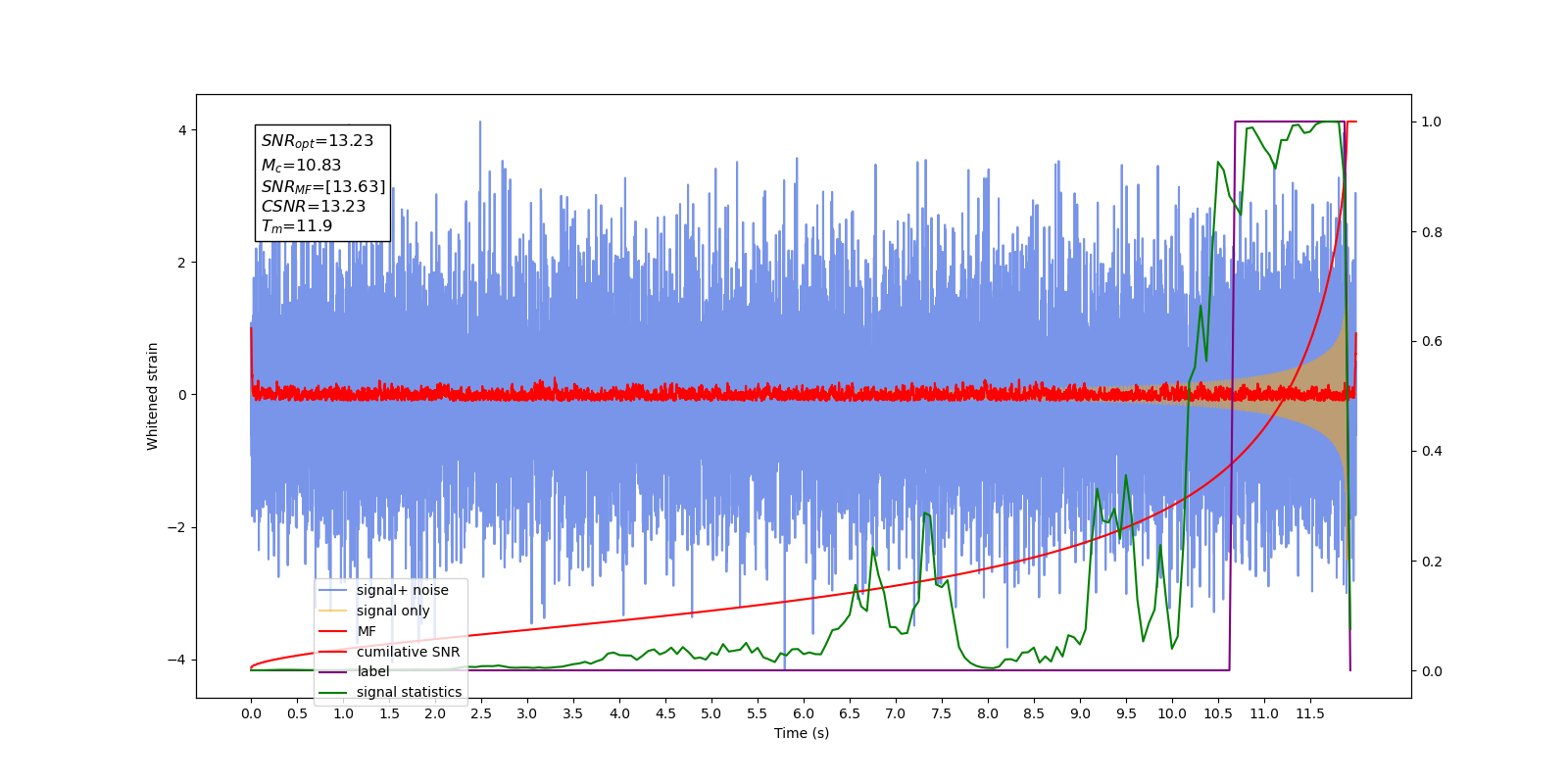Click the x-axis tick label 3.5
Image resolution: width=1568 pixels, height=784 pixels.
tap(573, 713)
